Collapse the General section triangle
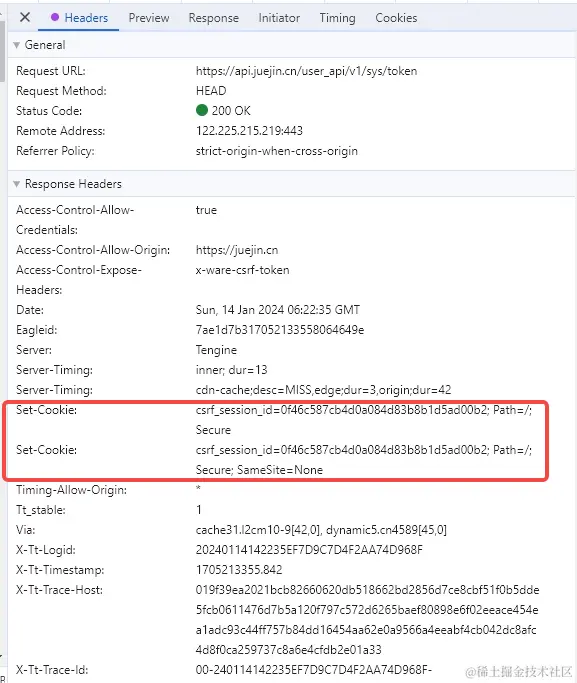 17,45
